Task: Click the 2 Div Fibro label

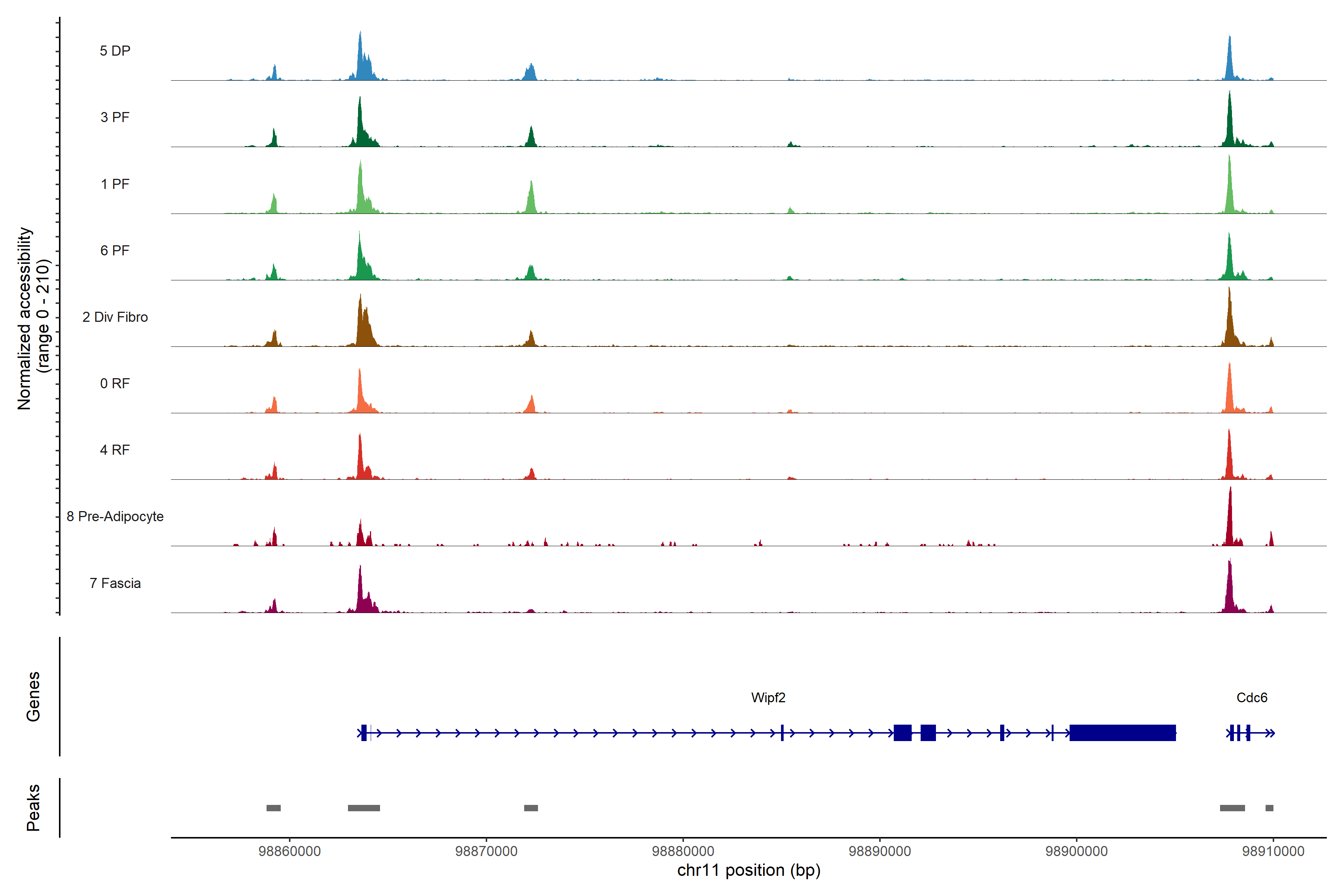Action: pos(115,317)
